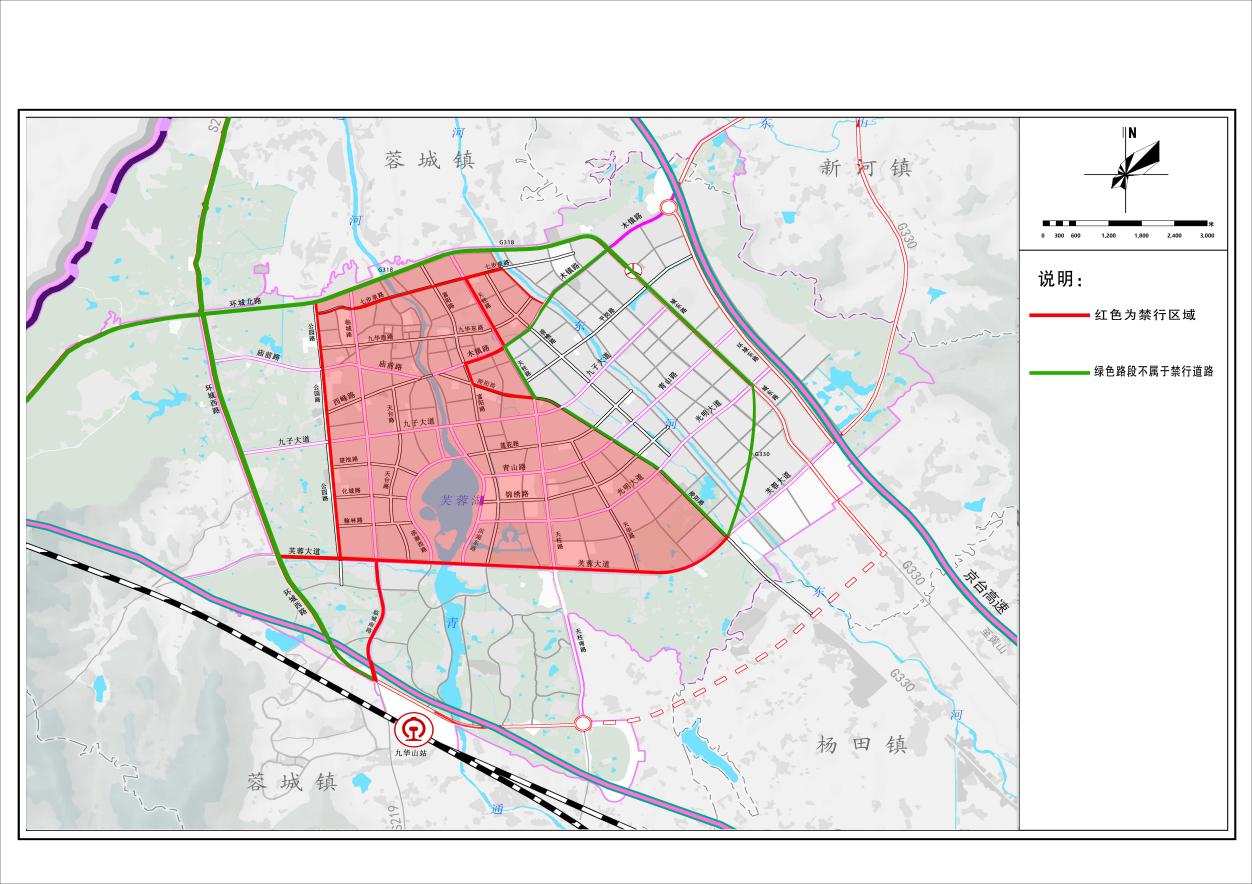1252x884 pixels.
Task: Click the black and white scale bar
Action: pos(1124,223)
